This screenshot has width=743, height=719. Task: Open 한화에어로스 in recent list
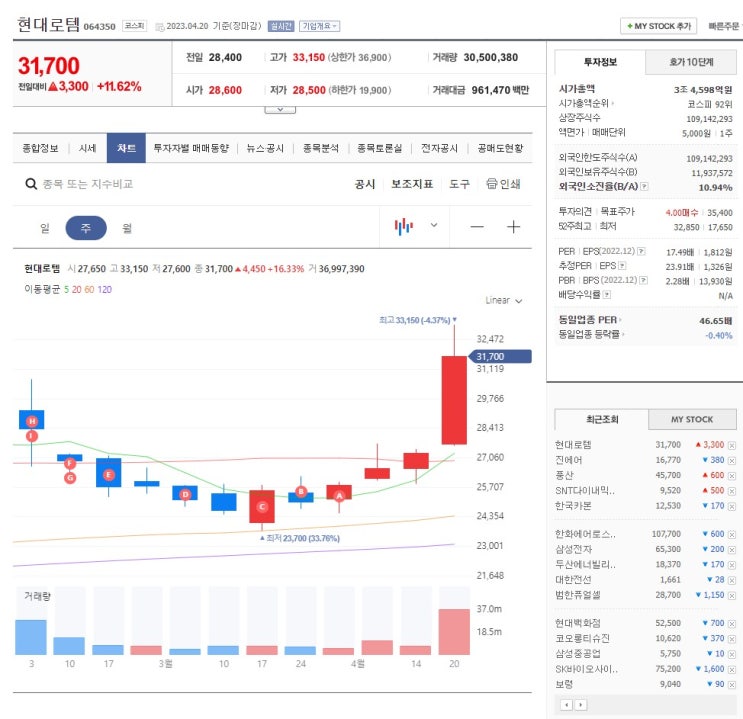585,534
